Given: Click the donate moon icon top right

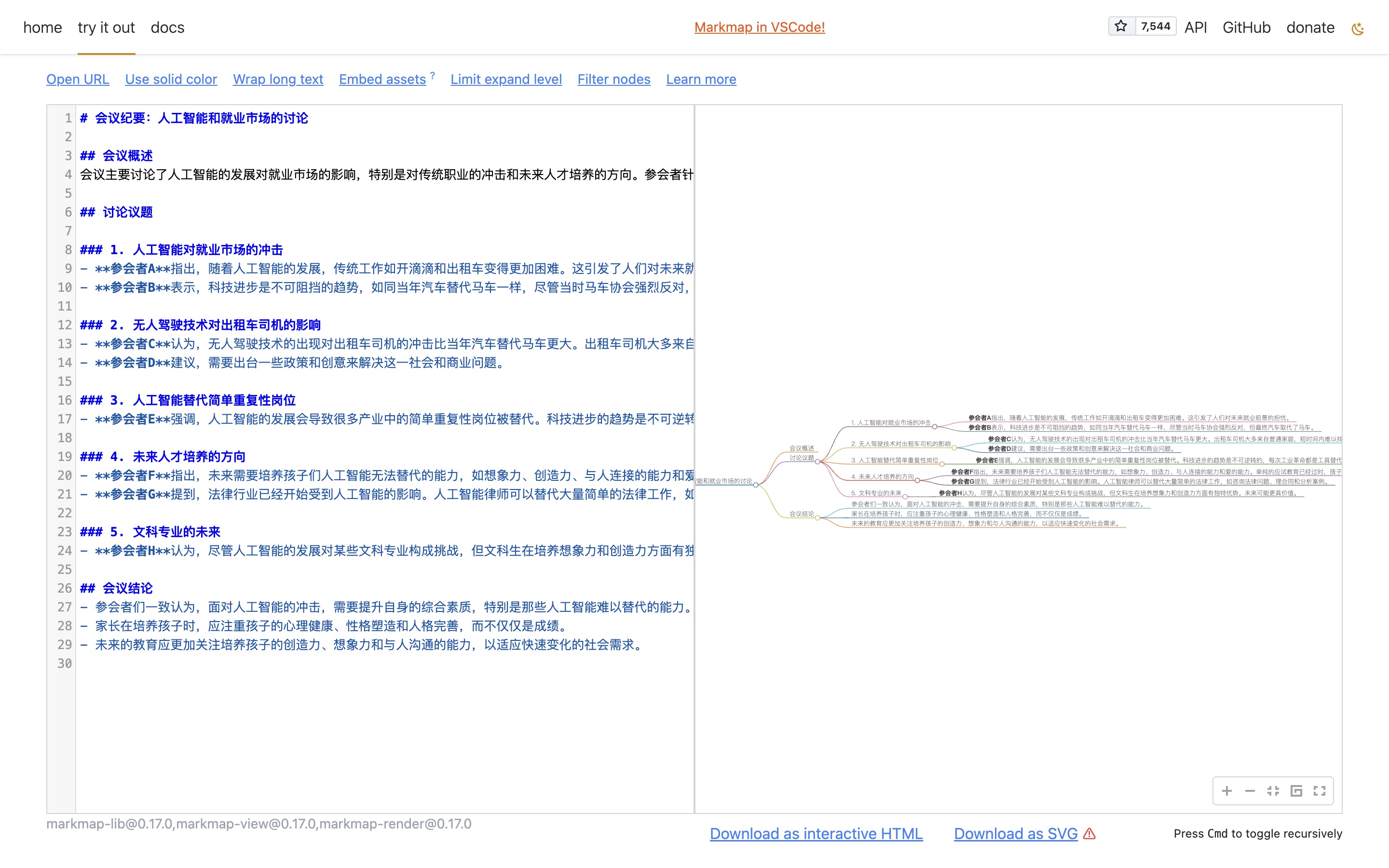Looking at the screenshot, I should (1360, 27).
